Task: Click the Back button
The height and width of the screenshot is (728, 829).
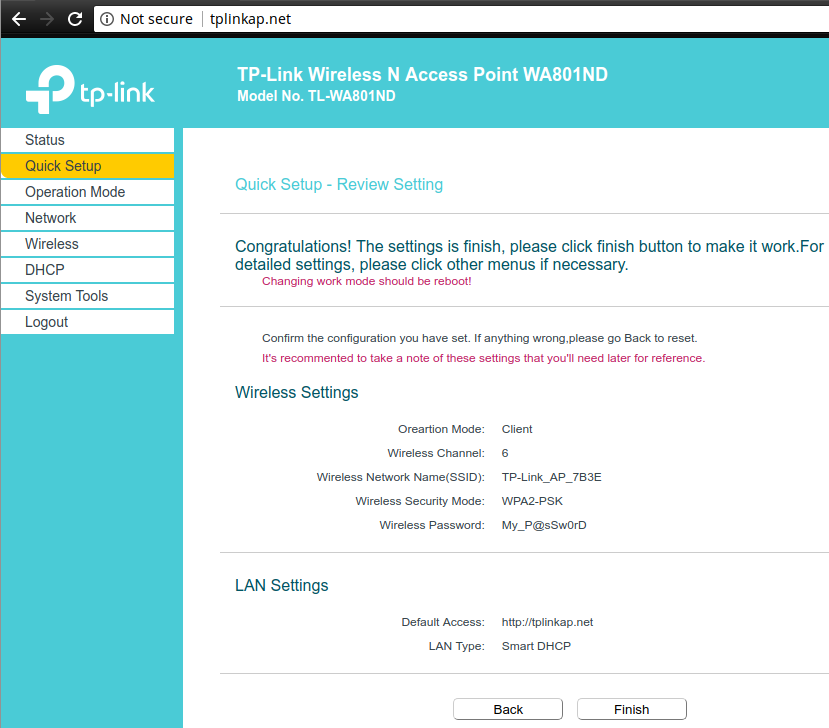Action: point(508,709)
